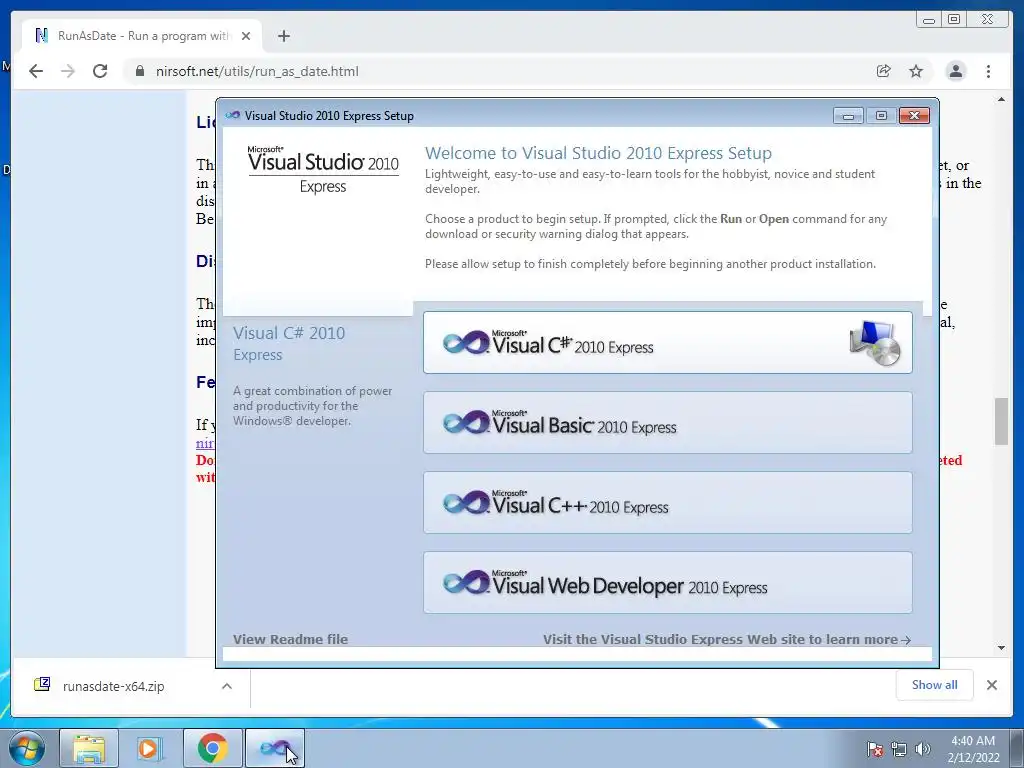
Task: Click the installer disc icon on Visual C# row
Action: (x=875, y=343)
